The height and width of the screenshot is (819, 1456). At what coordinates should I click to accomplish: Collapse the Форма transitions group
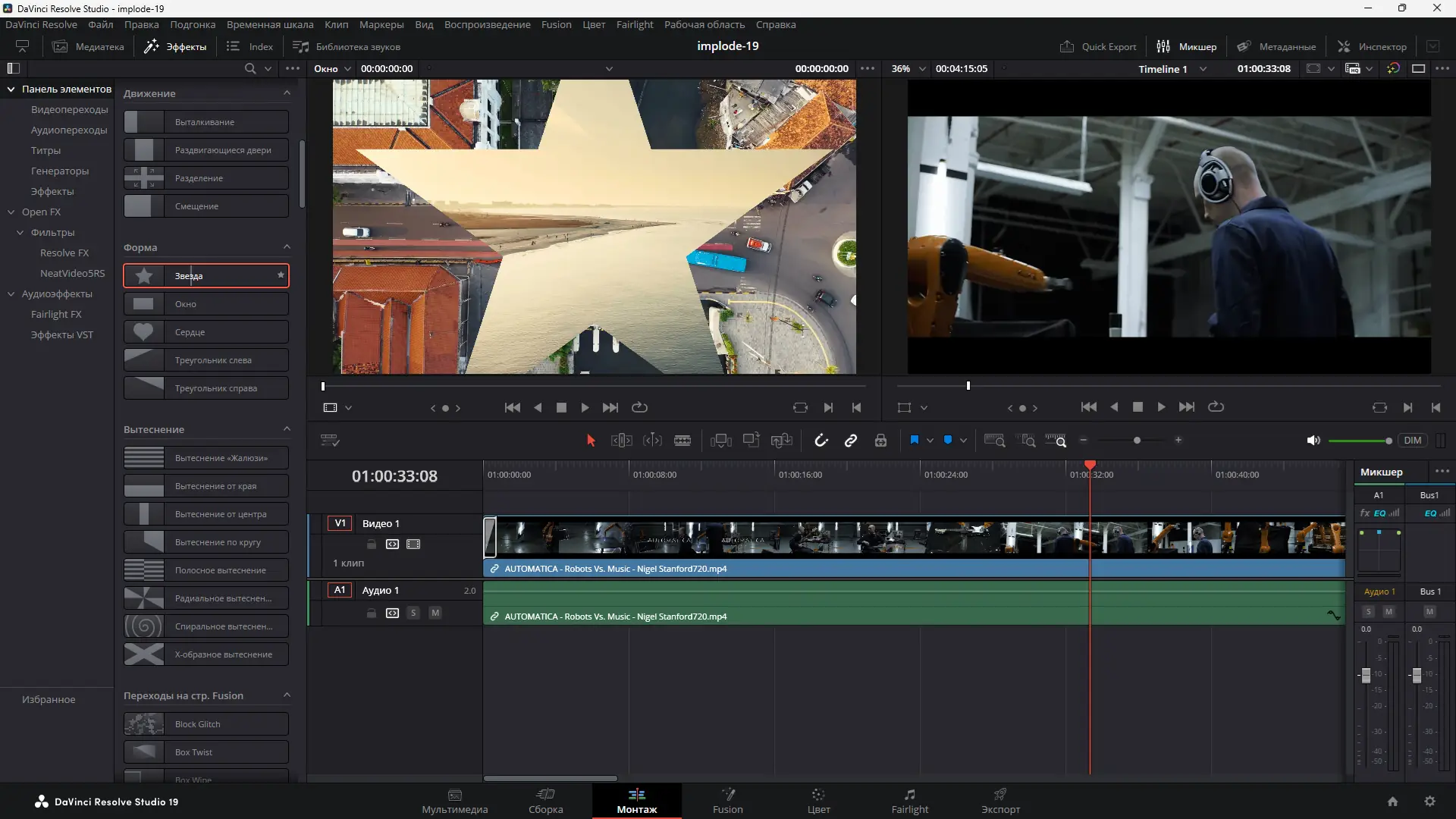point(287,247)
